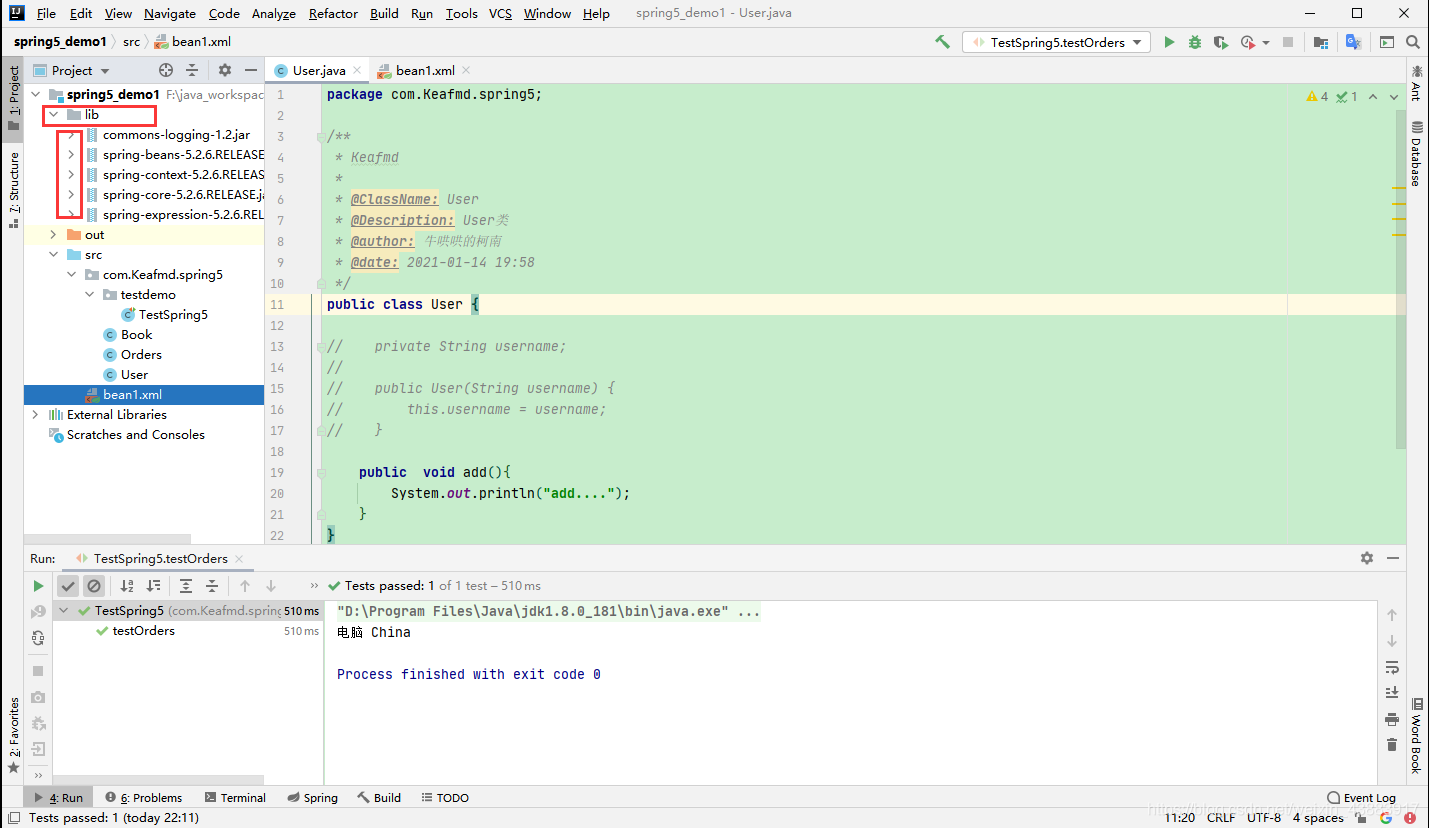Viewport: 1429px width, 828px height.
Task: Open the Spring tool window
Action: coord(312,798)
